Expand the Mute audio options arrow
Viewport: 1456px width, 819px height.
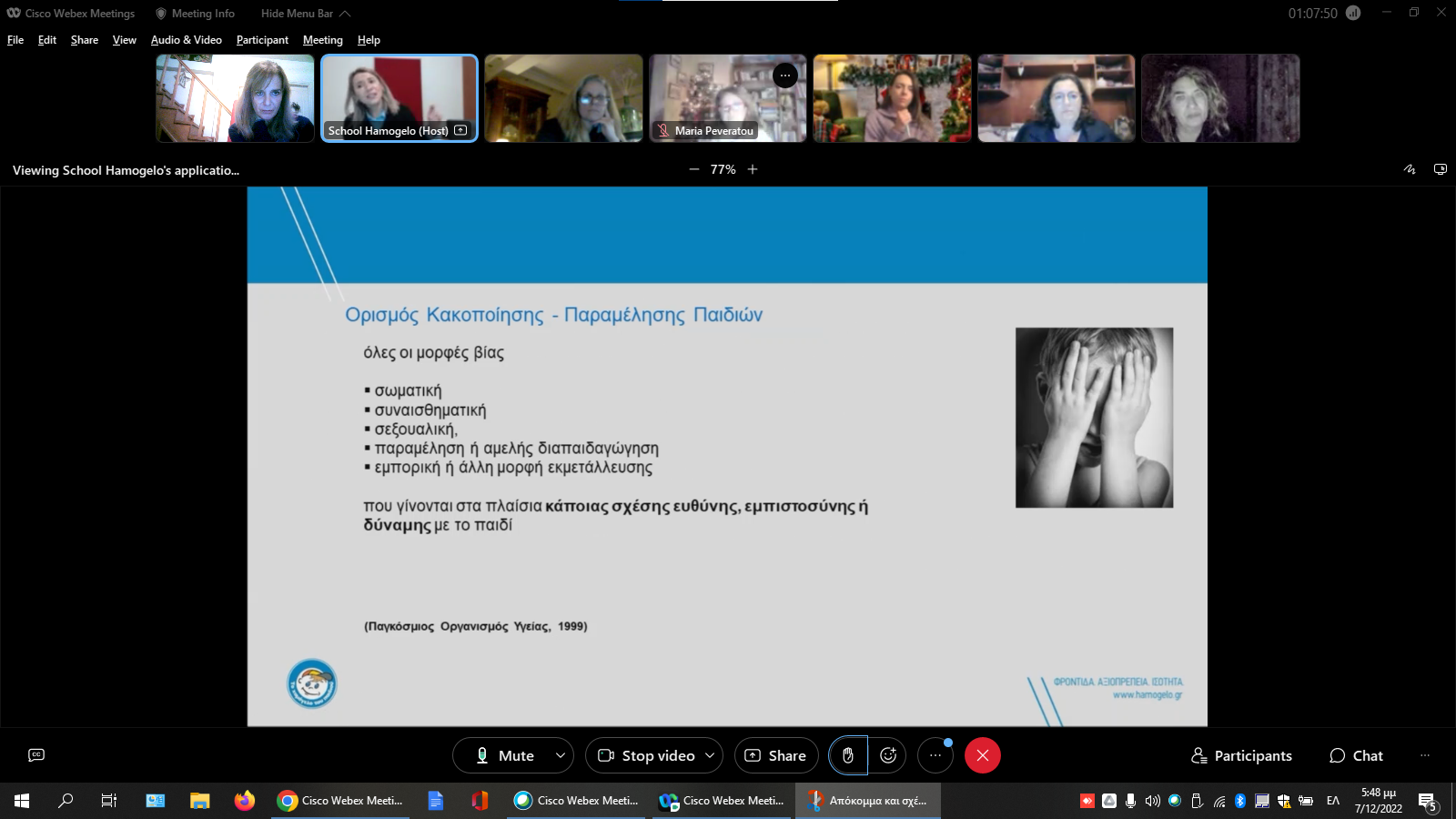coord(561,755)
